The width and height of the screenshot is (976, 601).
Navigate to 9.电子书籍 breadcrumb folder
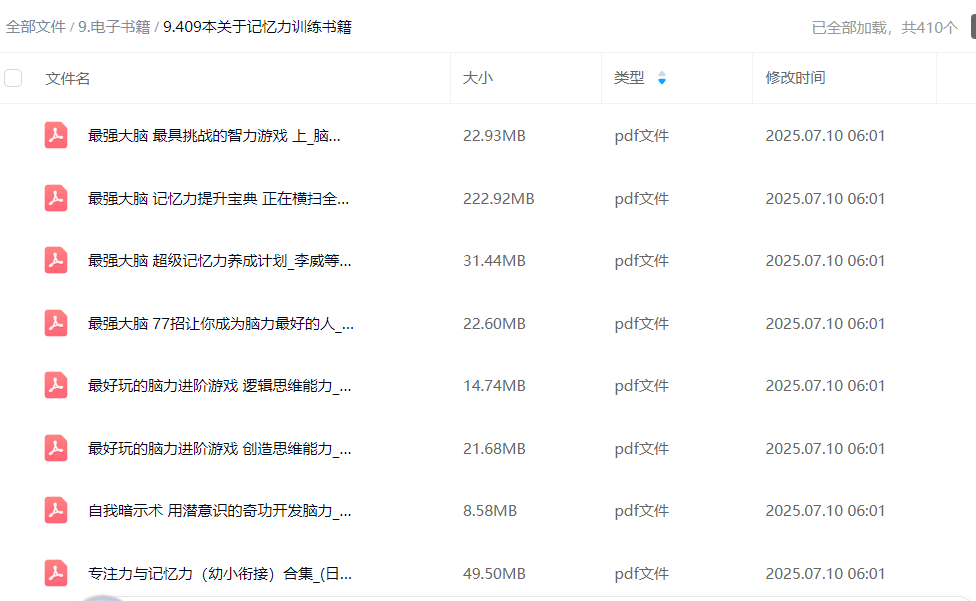[114, 27]
